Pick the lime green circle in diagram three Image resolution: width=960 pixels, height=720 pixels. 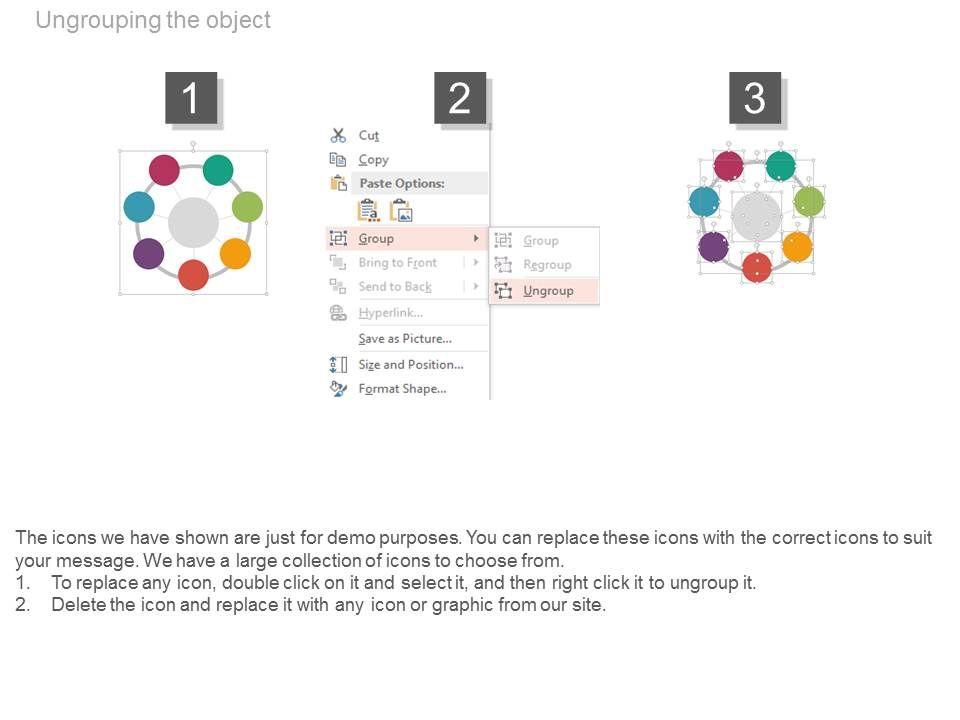[809, 202]
